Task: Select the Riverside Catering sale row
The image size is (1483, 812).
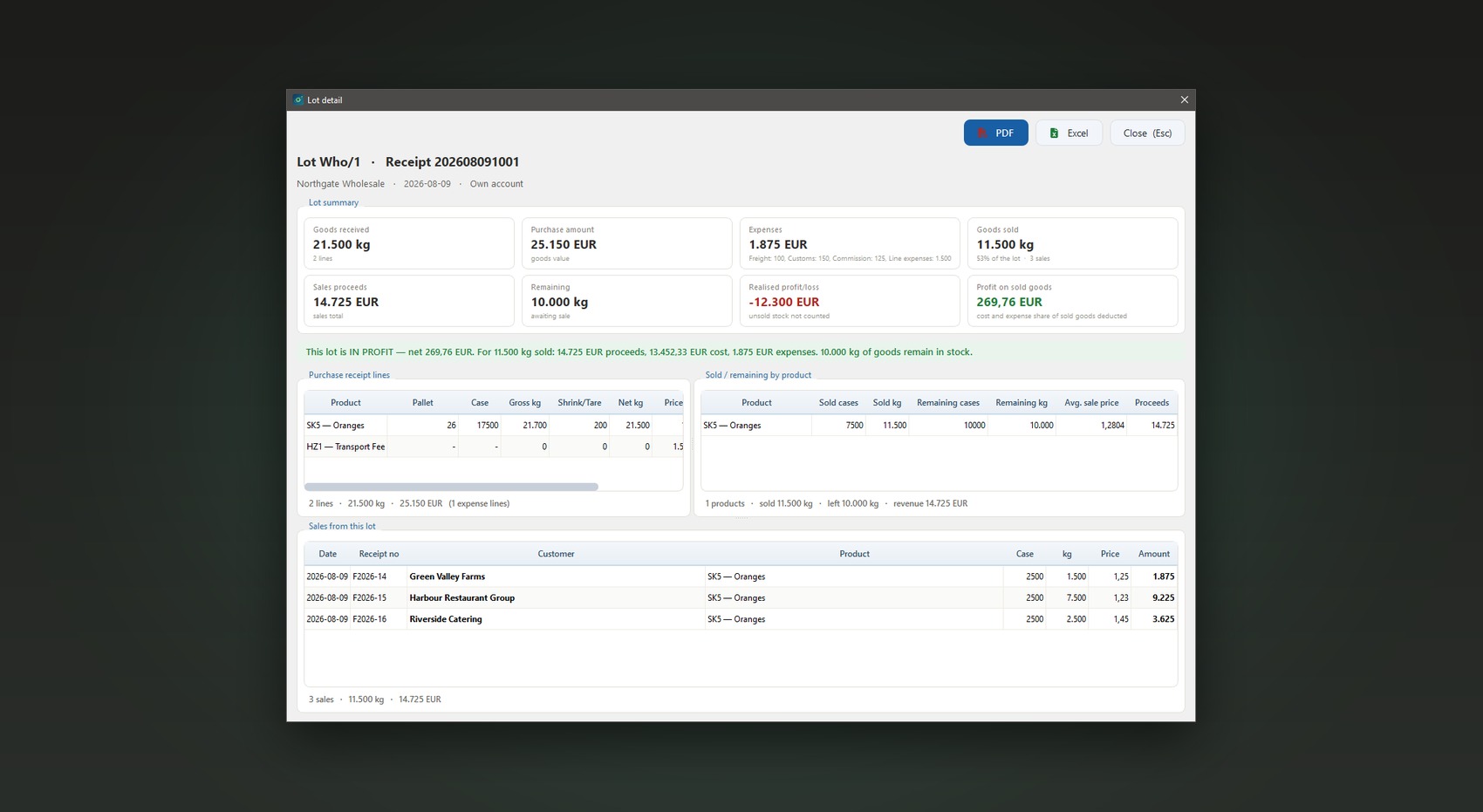Action: [x=741, y=619]
